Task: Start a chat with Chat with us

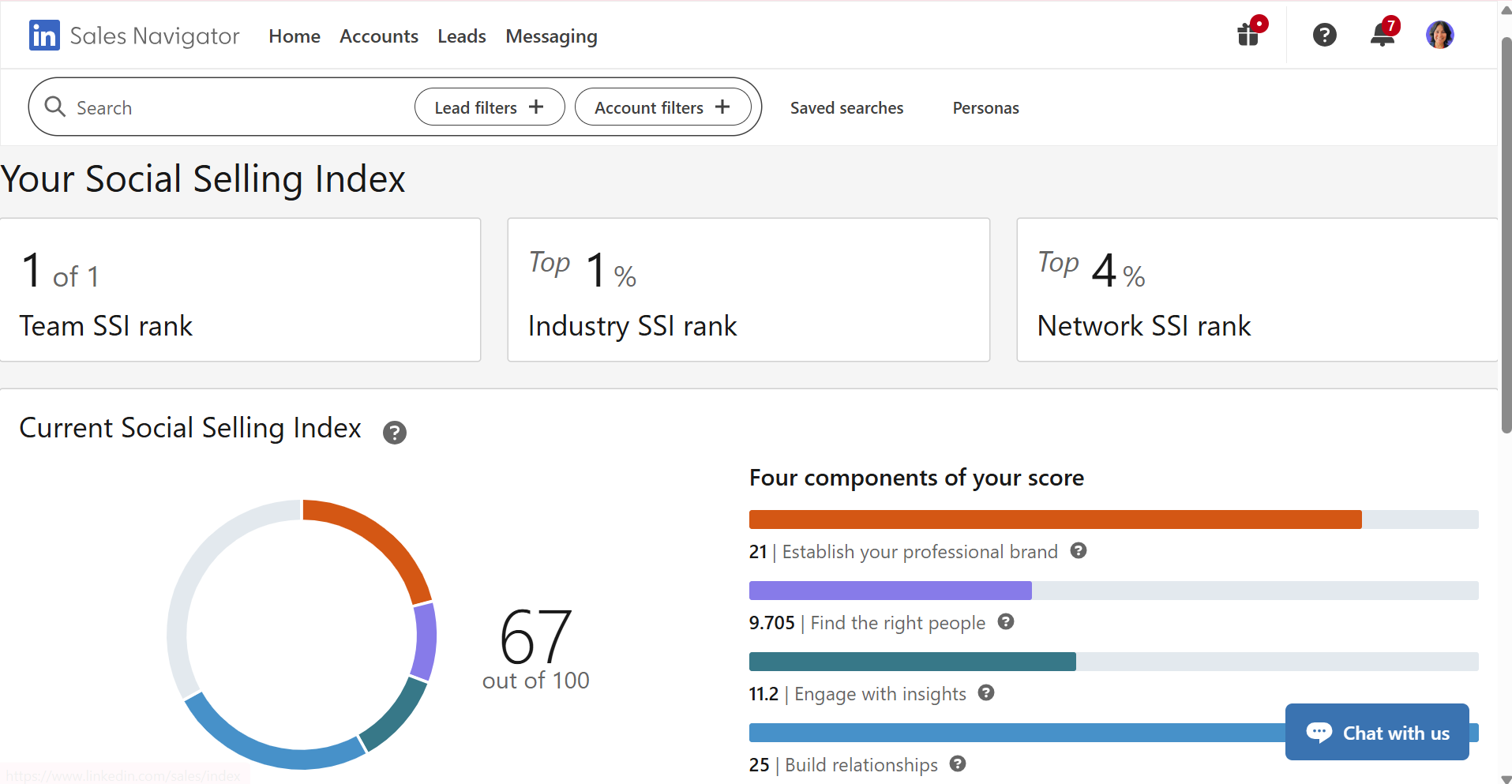Action: point(1377,733)
